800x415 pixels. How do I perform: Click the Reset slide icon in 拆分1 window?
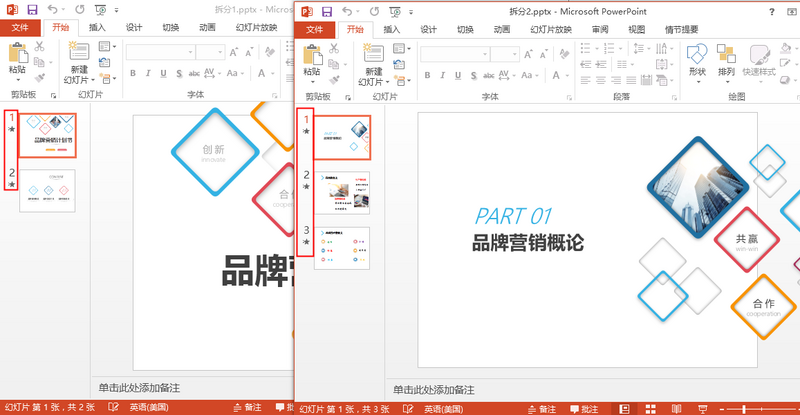tap(105, 62)
